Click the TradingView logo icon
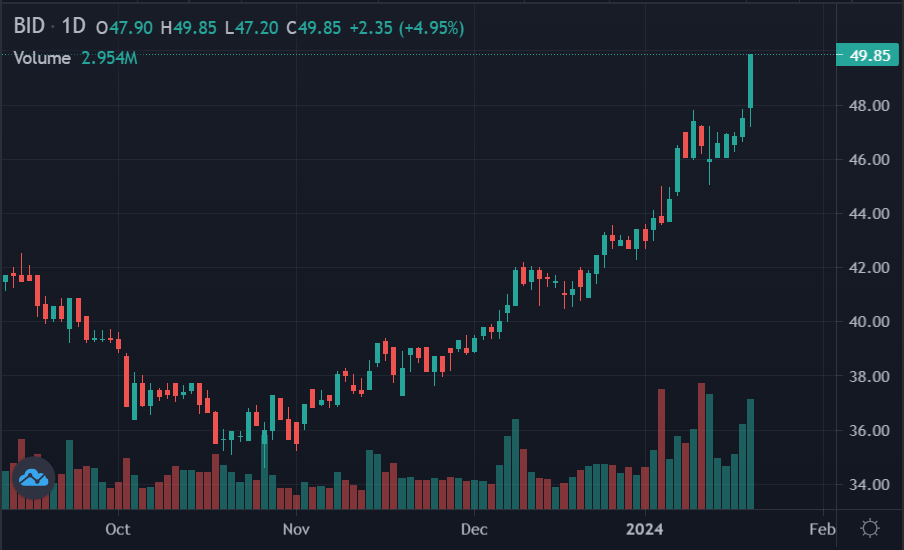Screen dimensions: 904x550 pyautogui.click(x=33, y=477)
